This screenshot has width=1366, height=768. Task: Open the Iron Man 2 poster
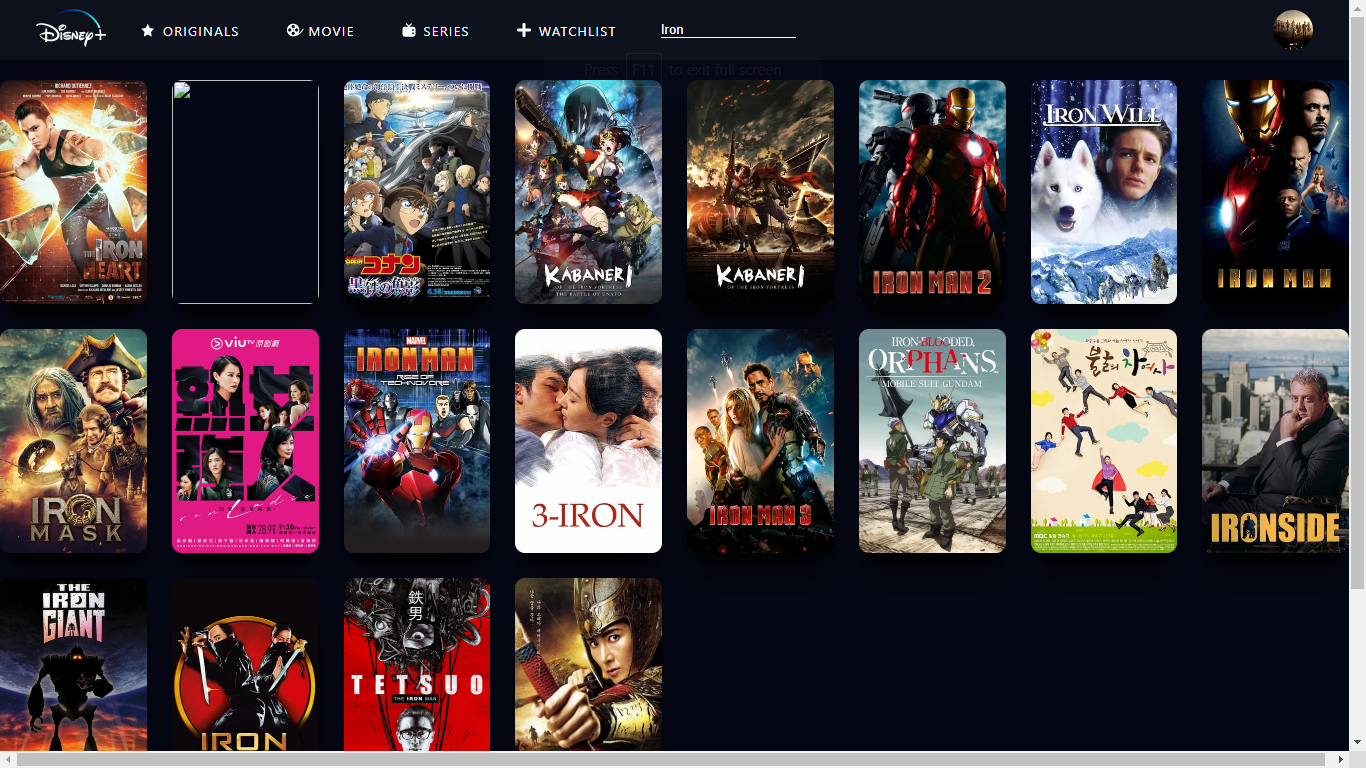coord(932,192)
